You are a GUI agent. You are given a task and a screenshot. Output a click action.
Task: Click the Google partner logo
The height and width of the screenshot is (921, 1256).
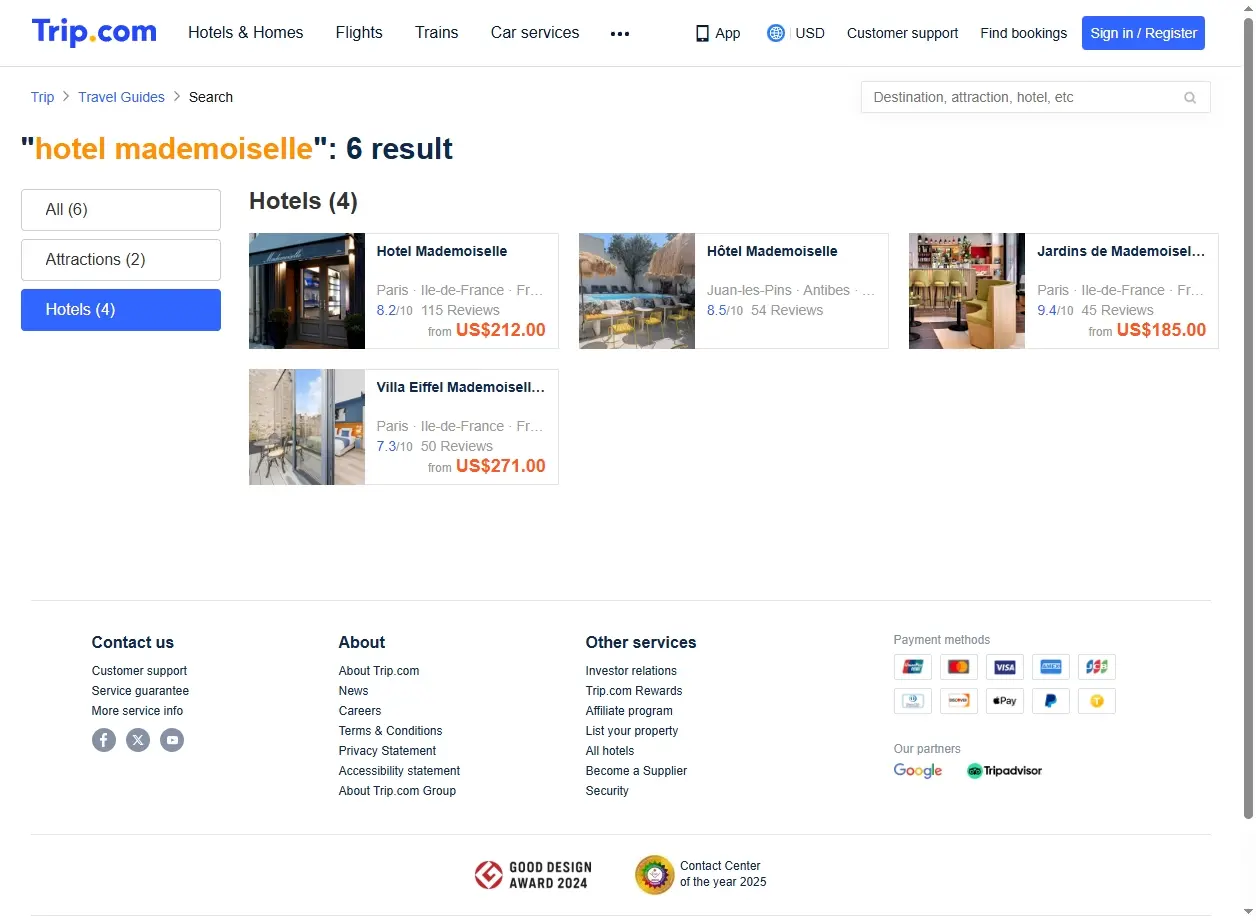(918, 771)
